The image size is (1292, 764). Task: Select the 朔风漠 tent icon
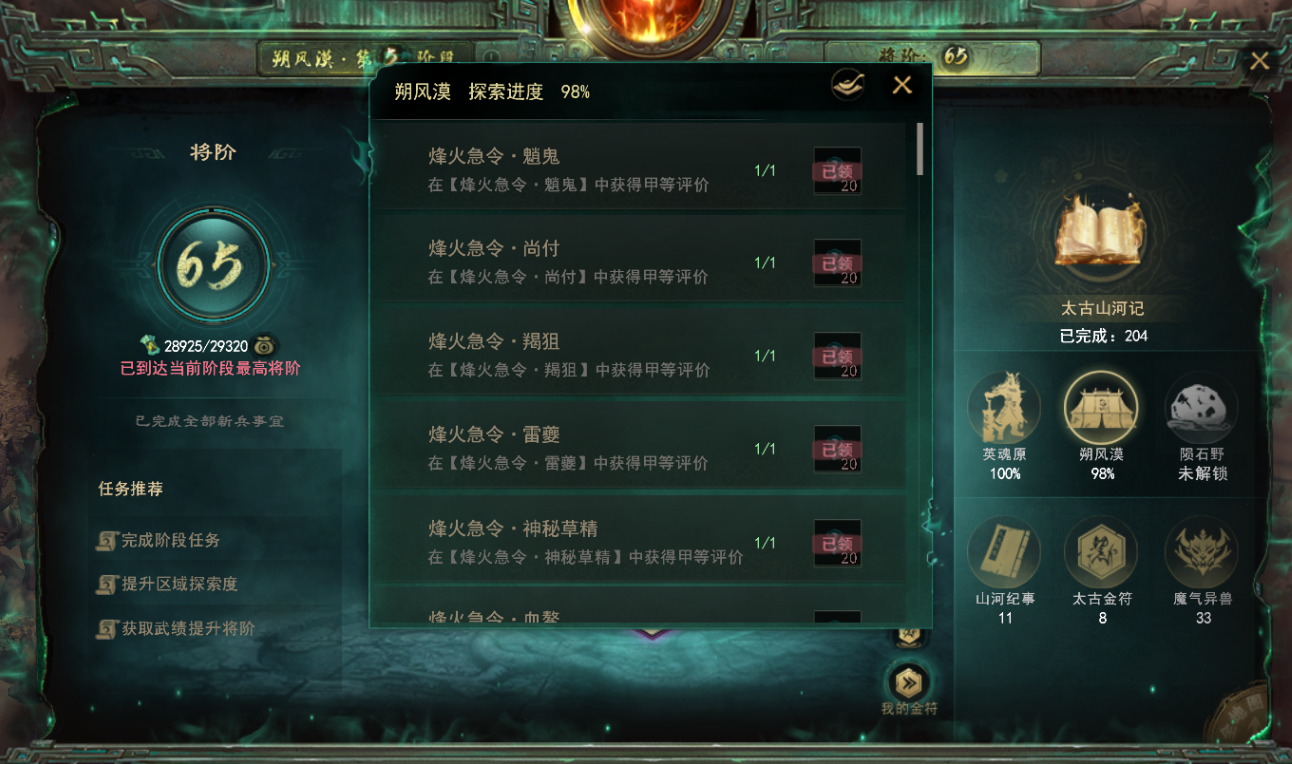coord(1101,408)
